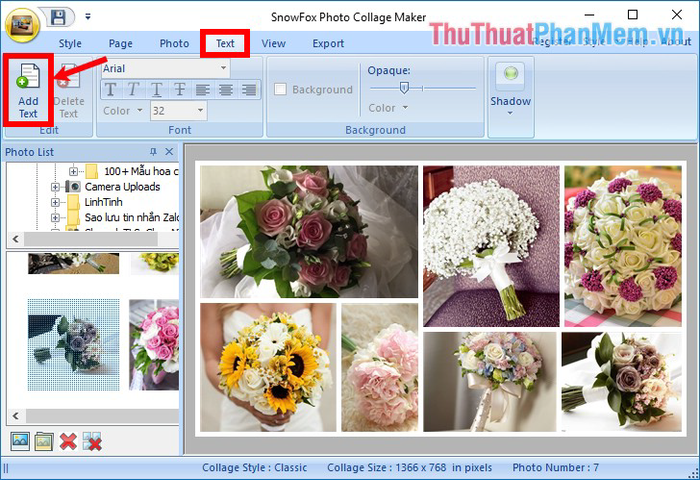Viewport: 700px width, 480px height.
Task: Open the Style ribbon tab
Action: 70,43
